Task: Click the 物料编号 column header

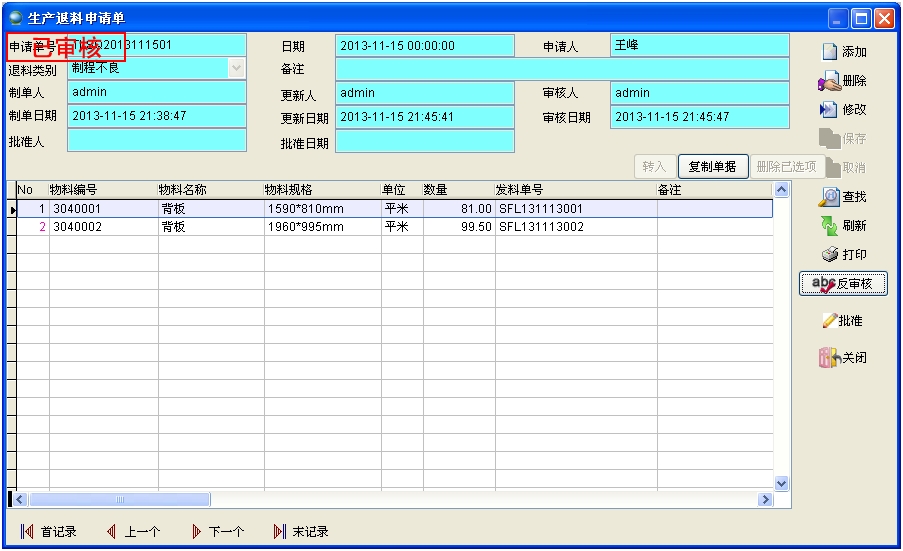Action: (x=102, y=189)
